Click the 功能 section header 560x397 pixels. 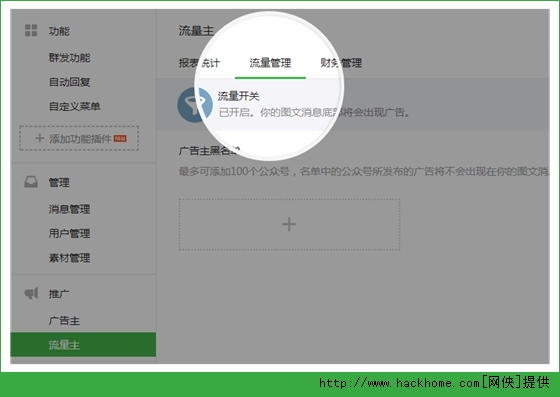(59, 31)
